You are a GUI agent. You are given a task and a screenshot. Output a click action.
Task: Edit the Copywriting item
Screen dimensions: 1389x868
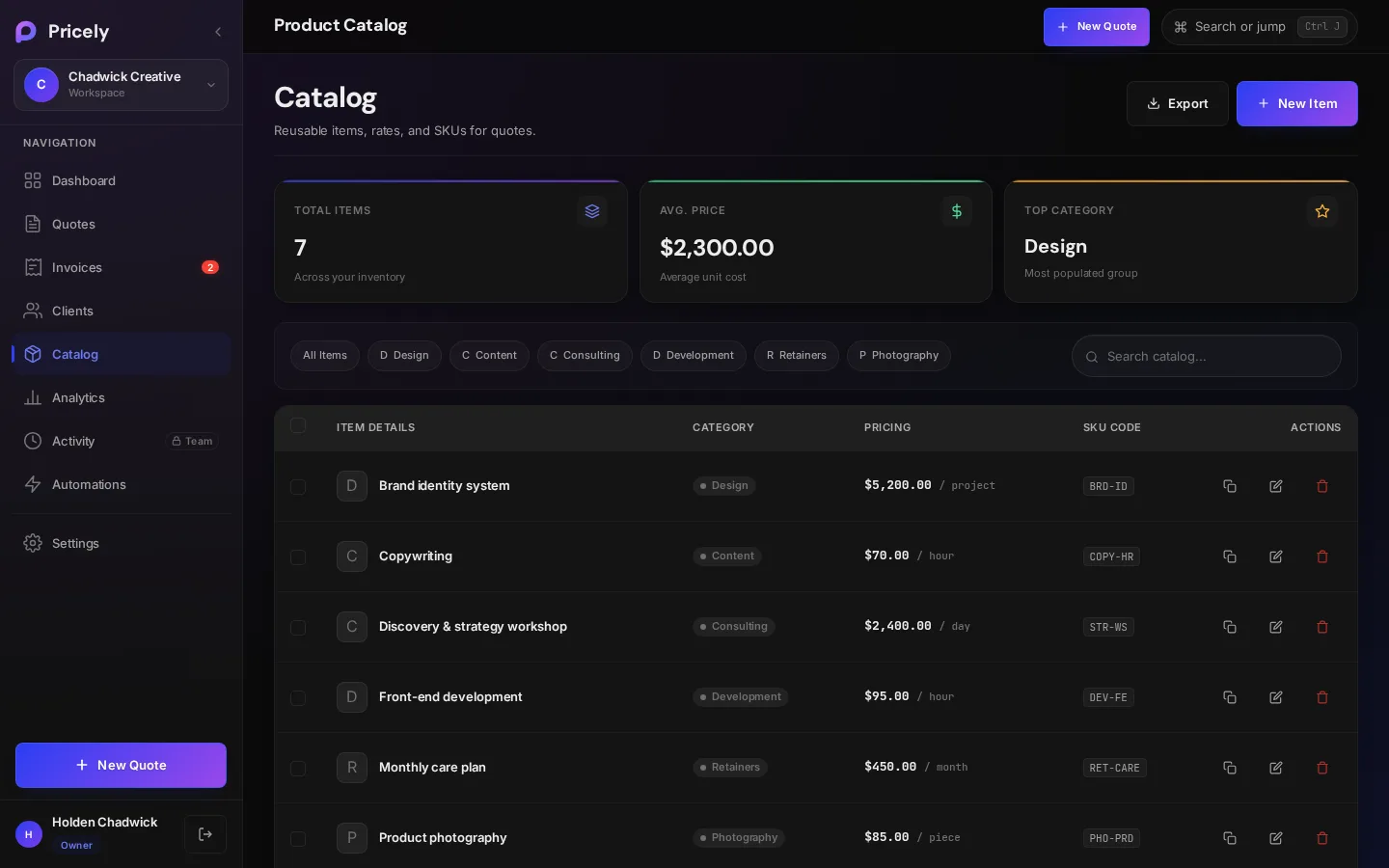[x=1276, y=556]
